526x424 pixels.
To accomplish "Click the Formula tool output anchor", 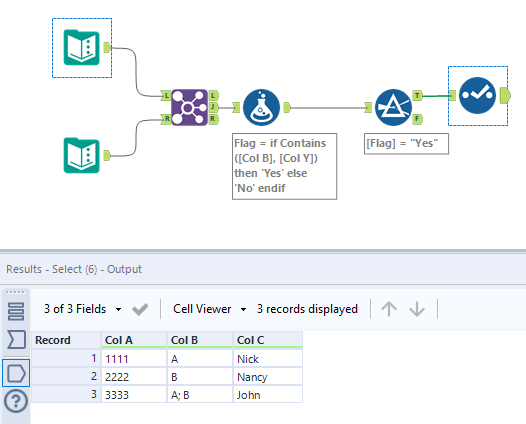I will tap(287, 107).
